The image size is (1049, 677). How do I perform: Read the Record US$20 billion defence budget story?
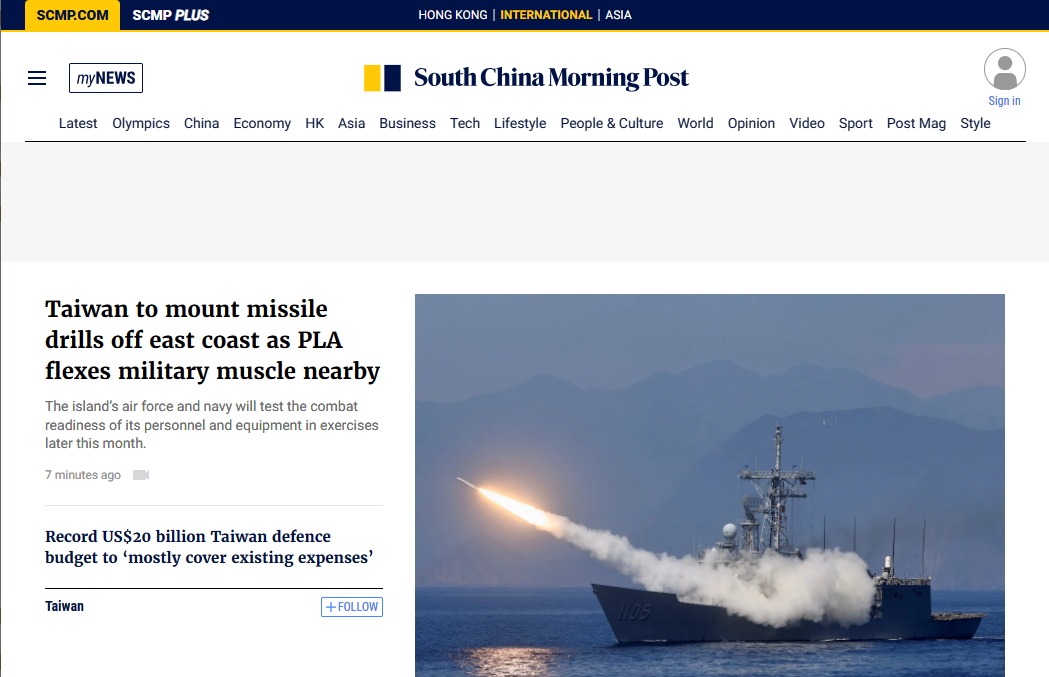tap(209, 547)
